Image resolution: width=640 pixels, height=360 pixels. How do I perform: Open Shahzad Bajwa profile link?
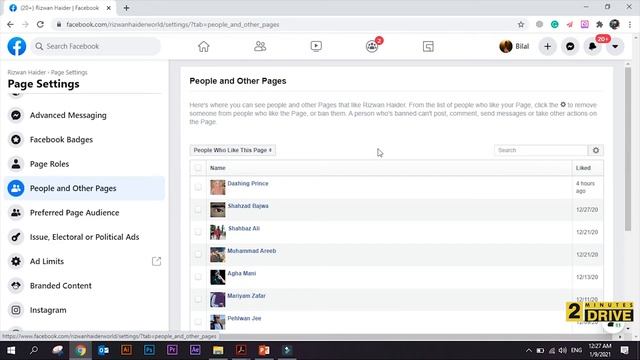point(248,206)
